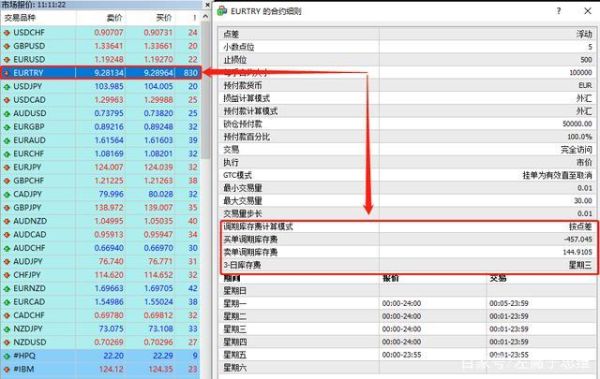Click the GBPUSD symbol arrow icon
This screenshot has height=379, width=600.
pos(7,46)
